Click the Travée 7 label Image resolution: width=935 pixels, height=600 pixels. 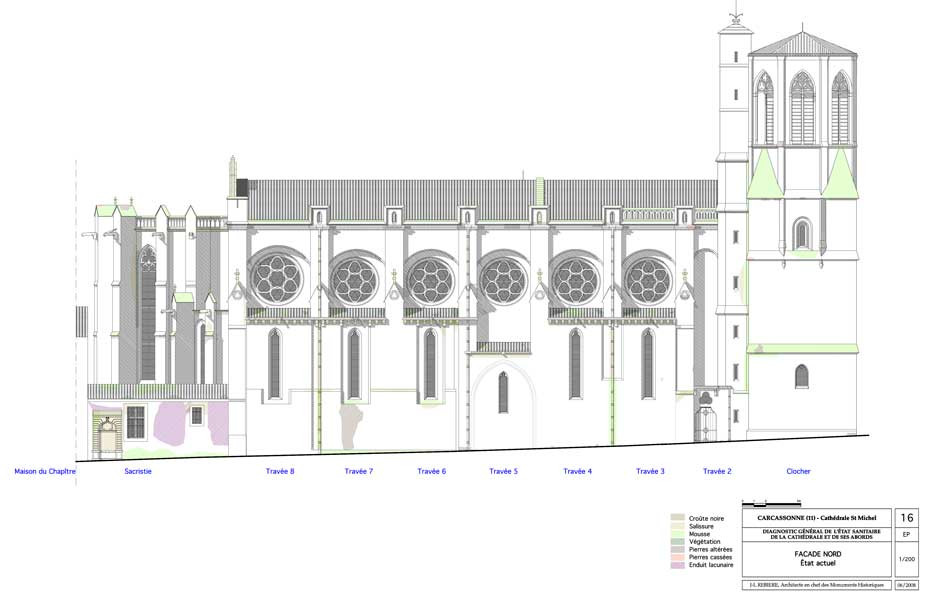(359, 471)
